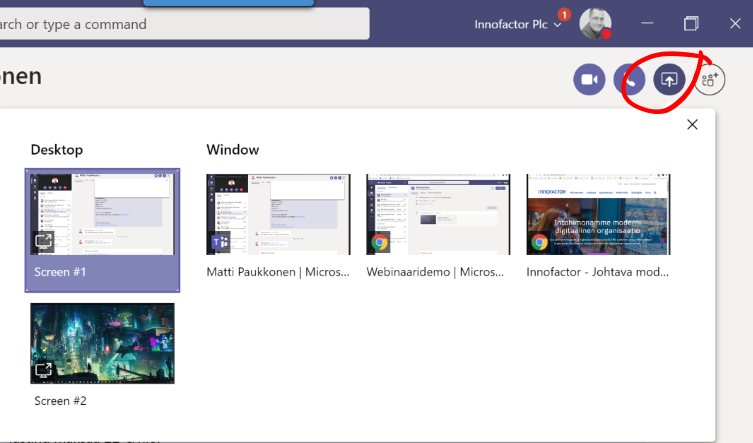
Task: Start an audio call
Action: (629, 79)
